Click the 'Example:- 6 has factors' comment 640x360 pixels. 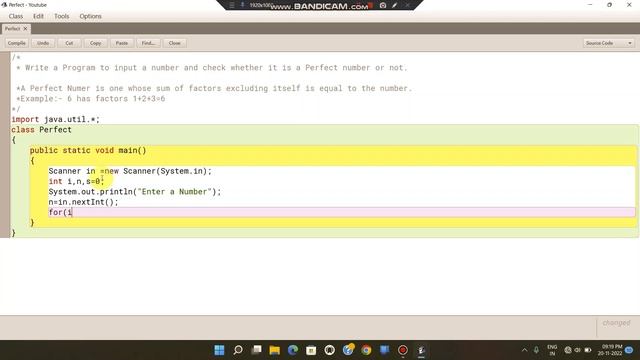point(90,99)
